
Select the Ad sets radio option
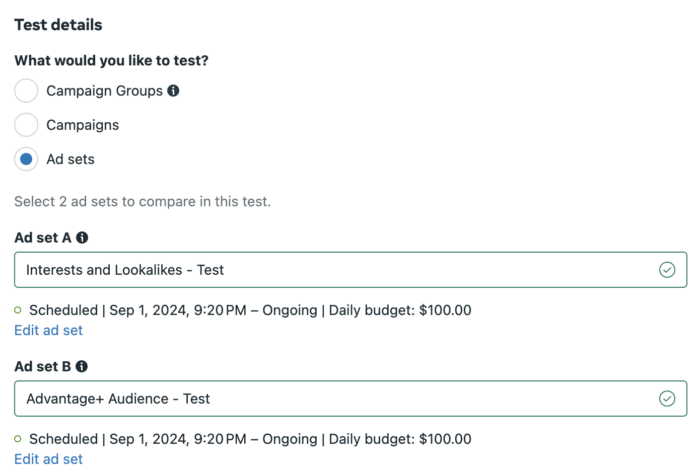[x=26, y=159]
